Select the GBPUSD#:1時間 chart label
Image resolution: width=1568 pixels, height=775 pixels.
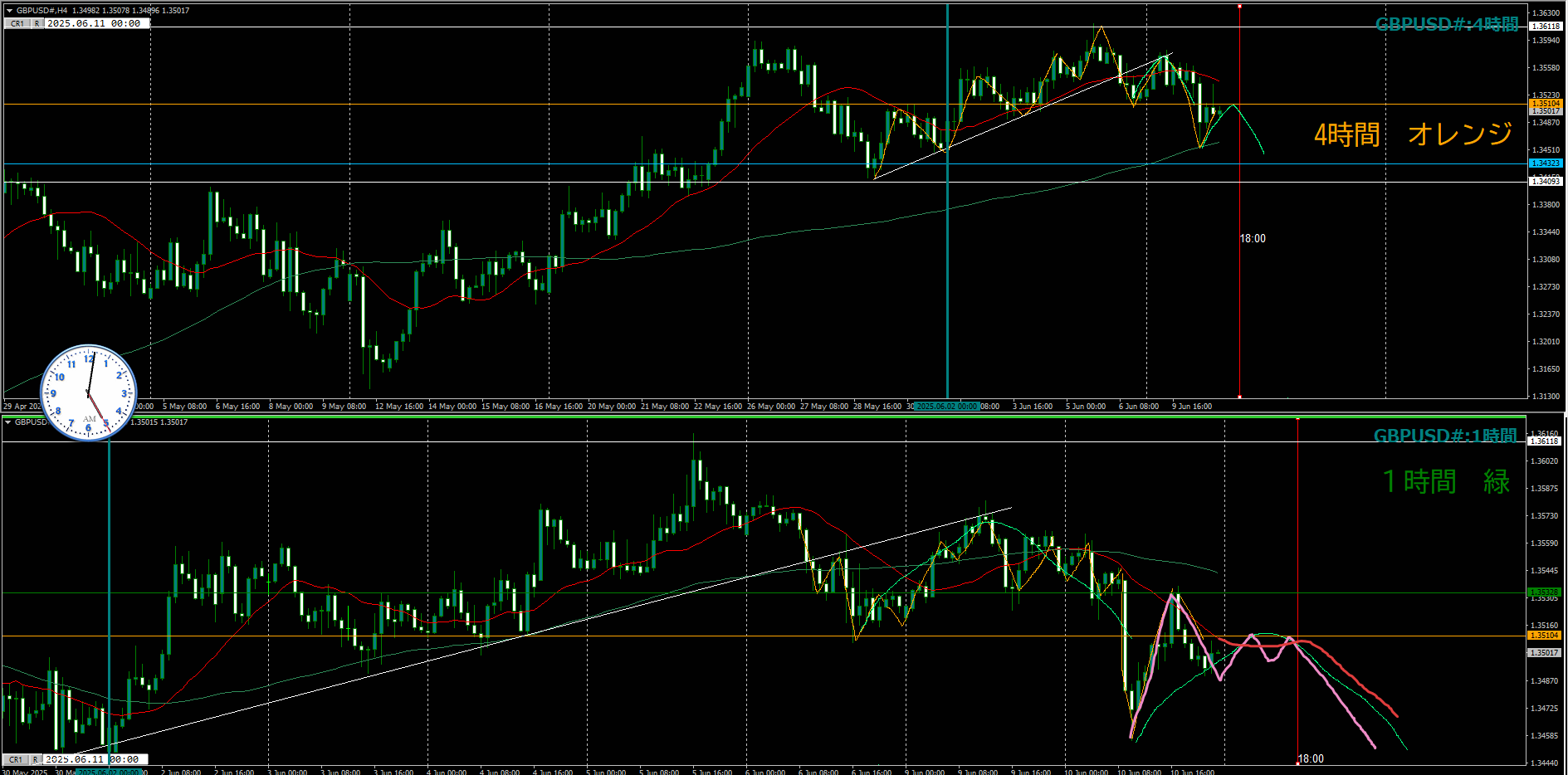coord(1445,436)
